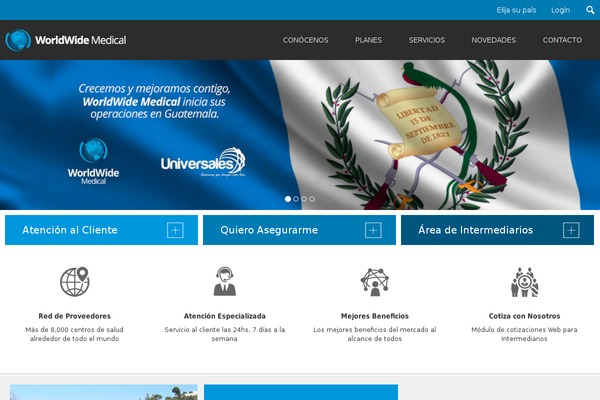The height and width of the screenshot is (400, 600).
Task: Open the CONÓCENOS menu
Action: [305, 40]
